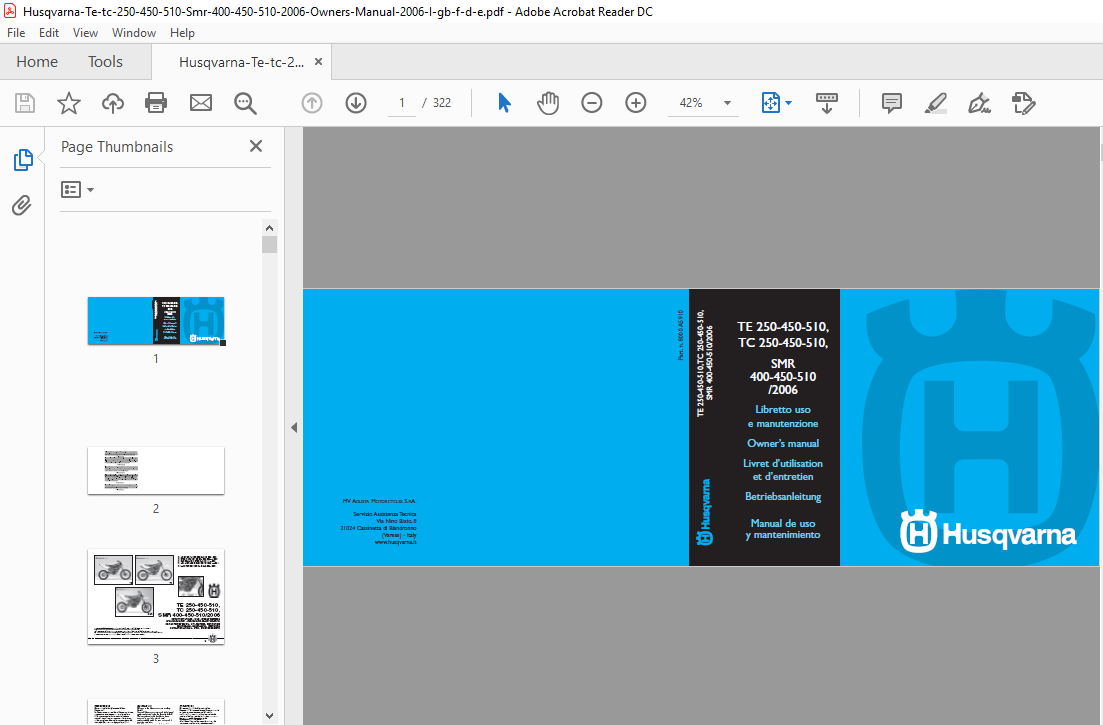The width and height of the screenshot is (1103, 725).
Task: Select the Husqvarna-Te-tc-2... document tab
Action: coord(241,62)
